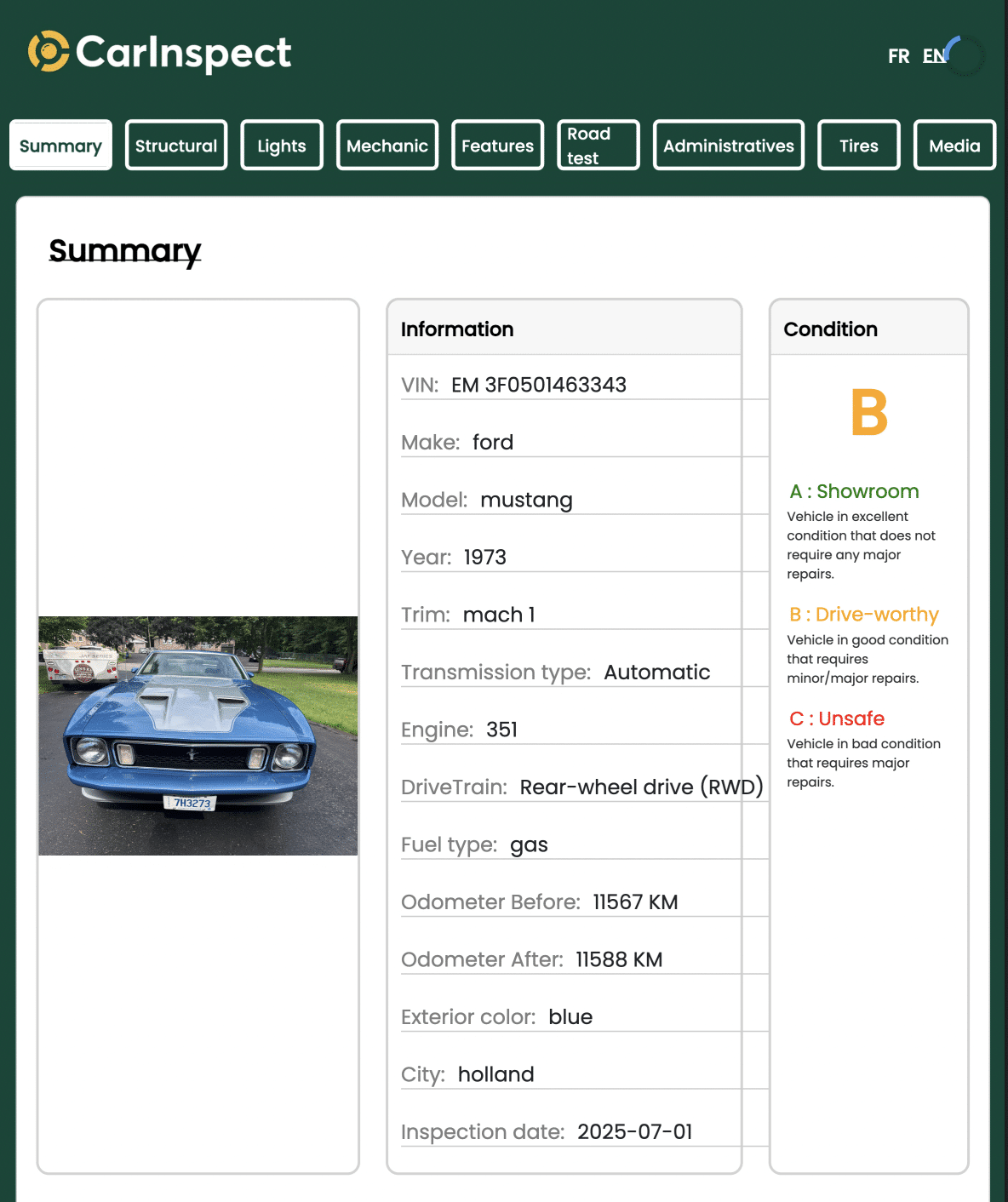Click the CarInspect logo icon
This screenshot has height=1202, width=1008.
click(49, 51)
